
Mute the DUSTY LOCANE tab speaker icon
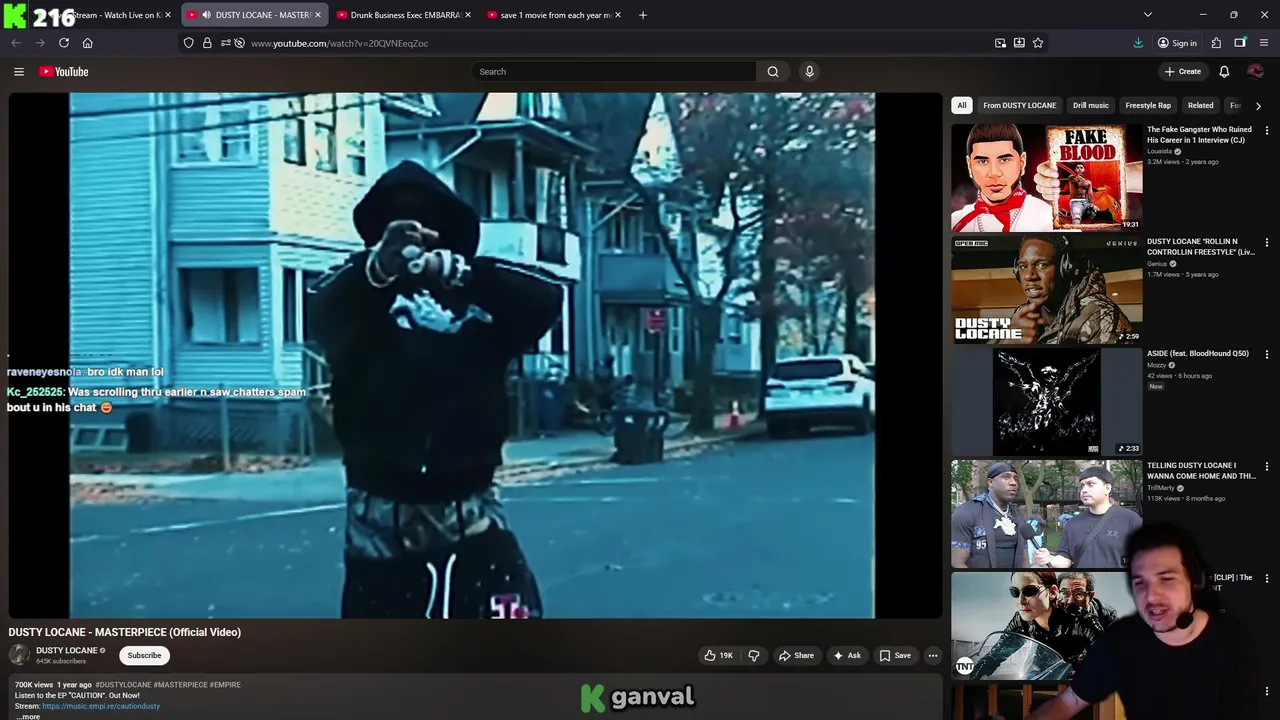point(206,15)
